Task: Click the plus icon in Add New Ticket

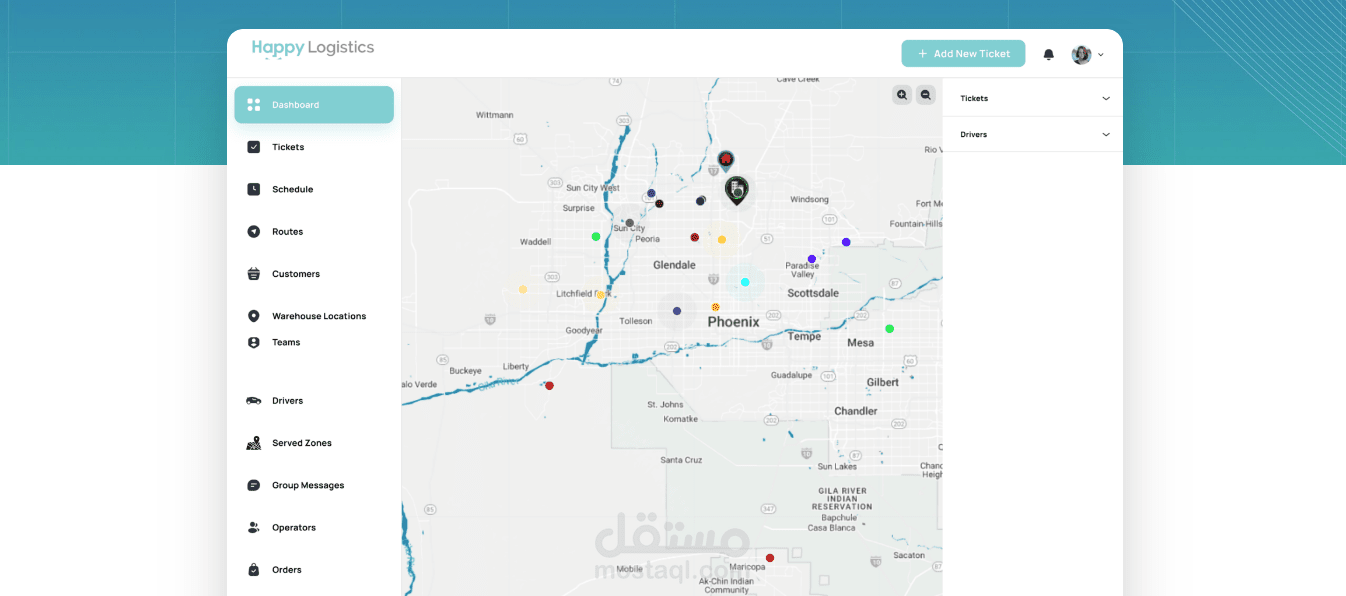Action: point(922,54)
